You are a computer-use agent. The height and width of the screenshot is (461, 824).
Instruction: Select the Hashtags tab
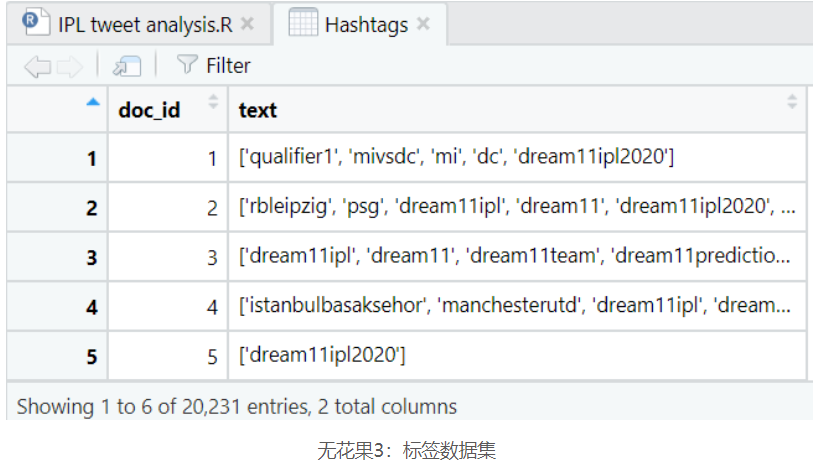(366, 23)
